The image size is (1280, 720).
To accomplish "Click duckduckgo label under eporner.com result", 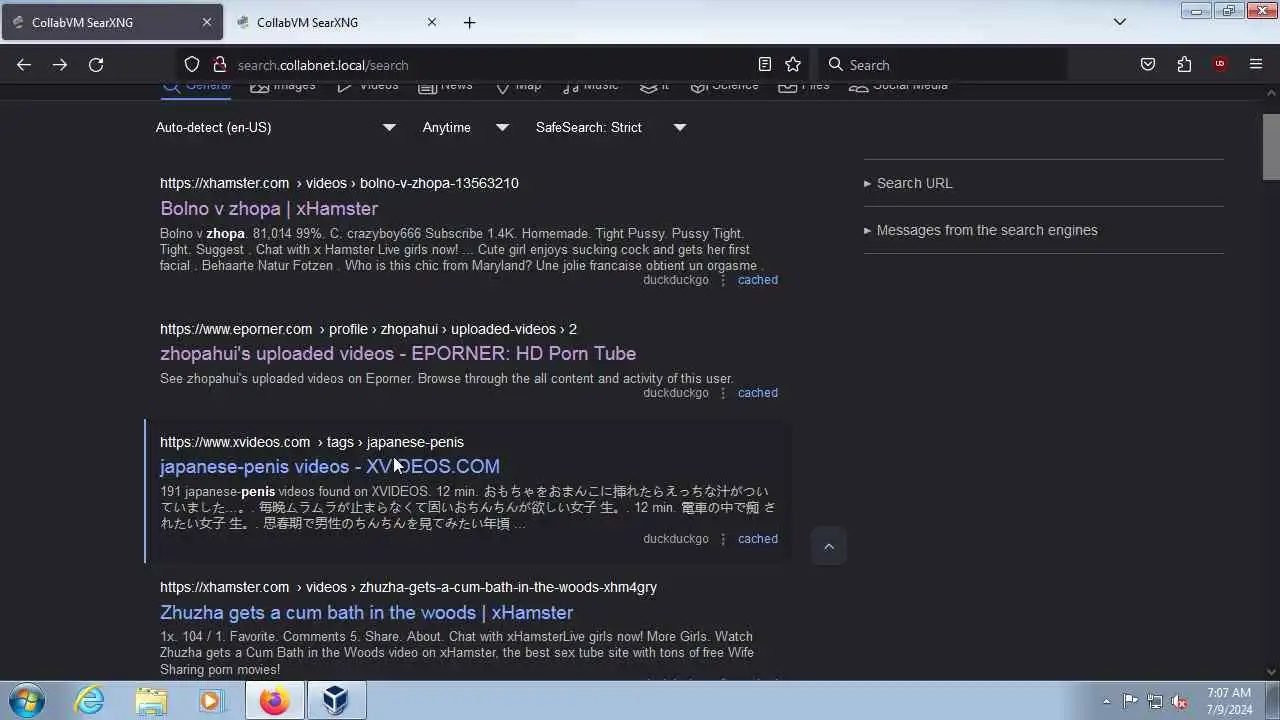I will point(676,393).
